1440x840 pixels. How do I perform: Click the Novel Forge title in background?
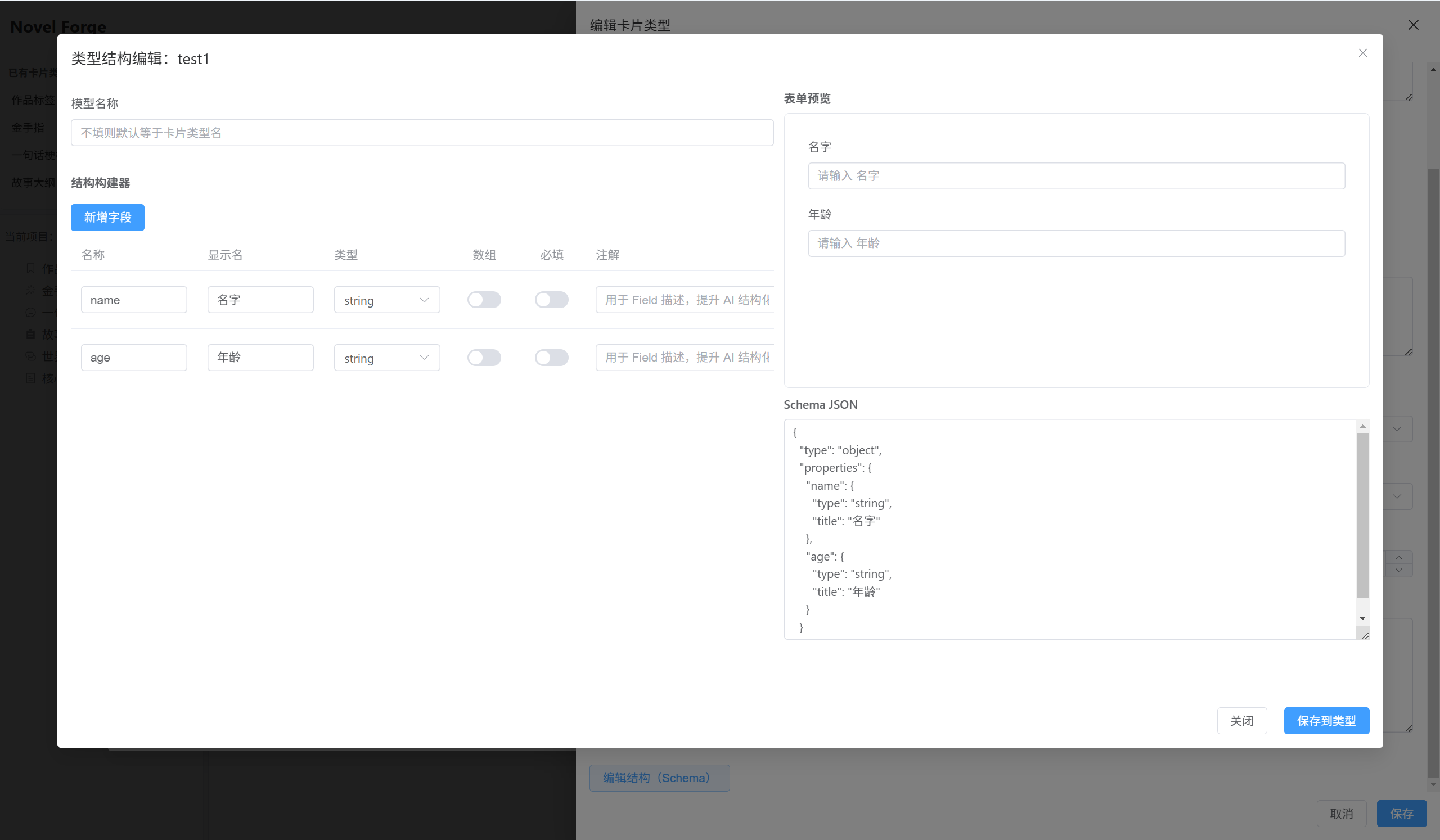pyautogui.click(x=58, y=27)
